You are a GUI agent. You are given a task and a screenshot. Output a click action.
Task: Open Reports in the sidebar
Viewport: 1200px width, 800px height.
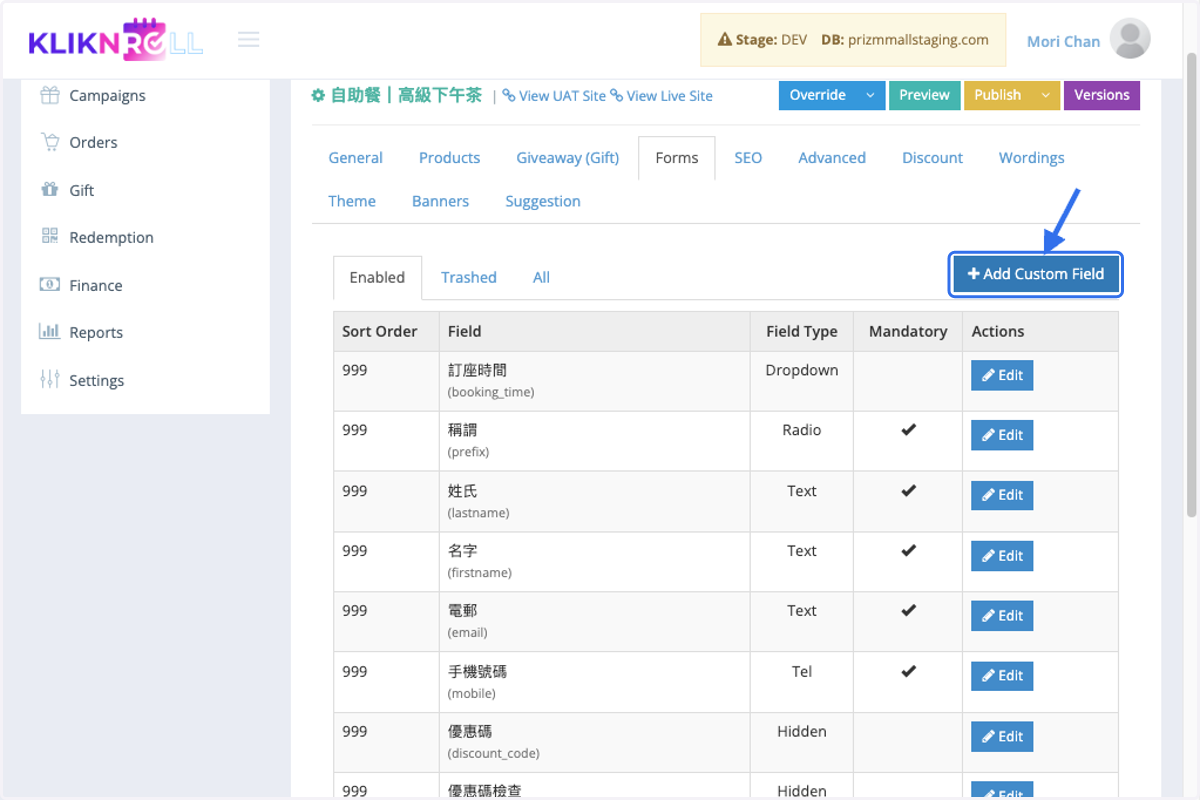tap(96, 332)
